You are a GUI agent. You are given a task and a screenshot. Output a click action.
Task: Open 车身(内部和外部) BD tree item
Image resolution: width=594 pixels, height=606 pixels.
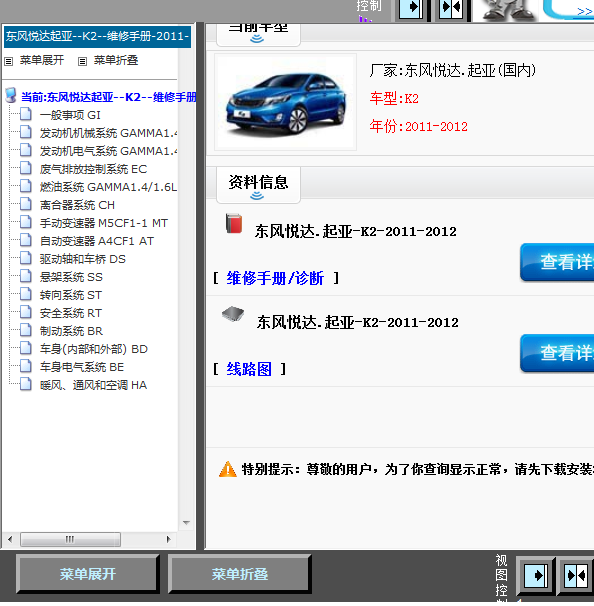click(94, 349)
